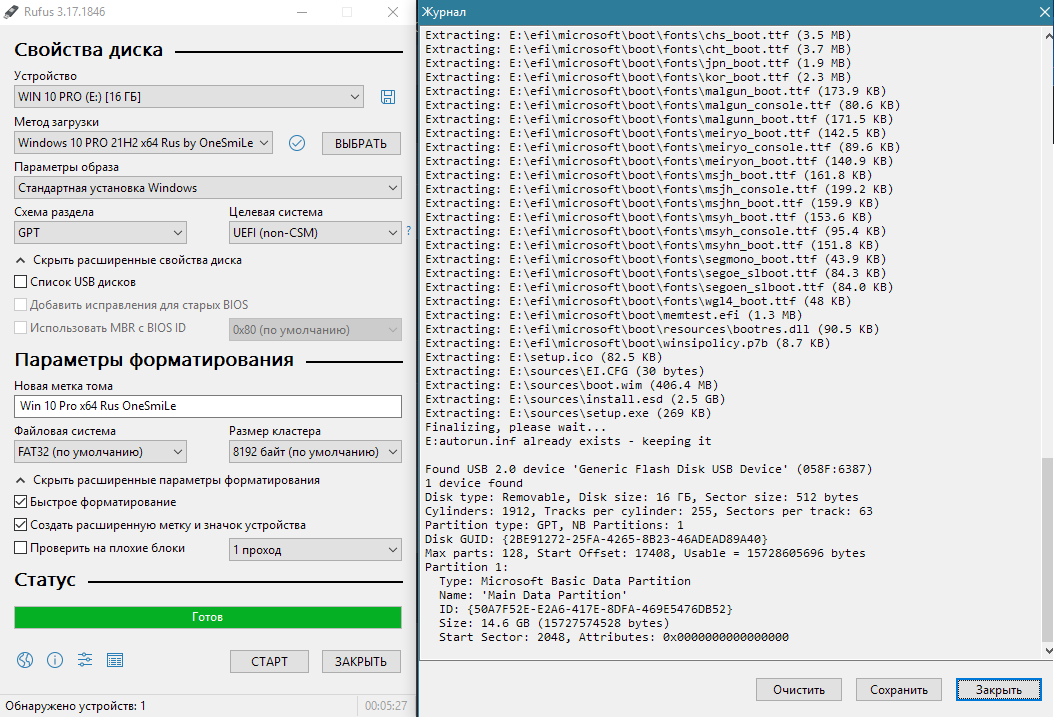Expand the 'Файловая система' FAT32 dropdown

[101, 453]
